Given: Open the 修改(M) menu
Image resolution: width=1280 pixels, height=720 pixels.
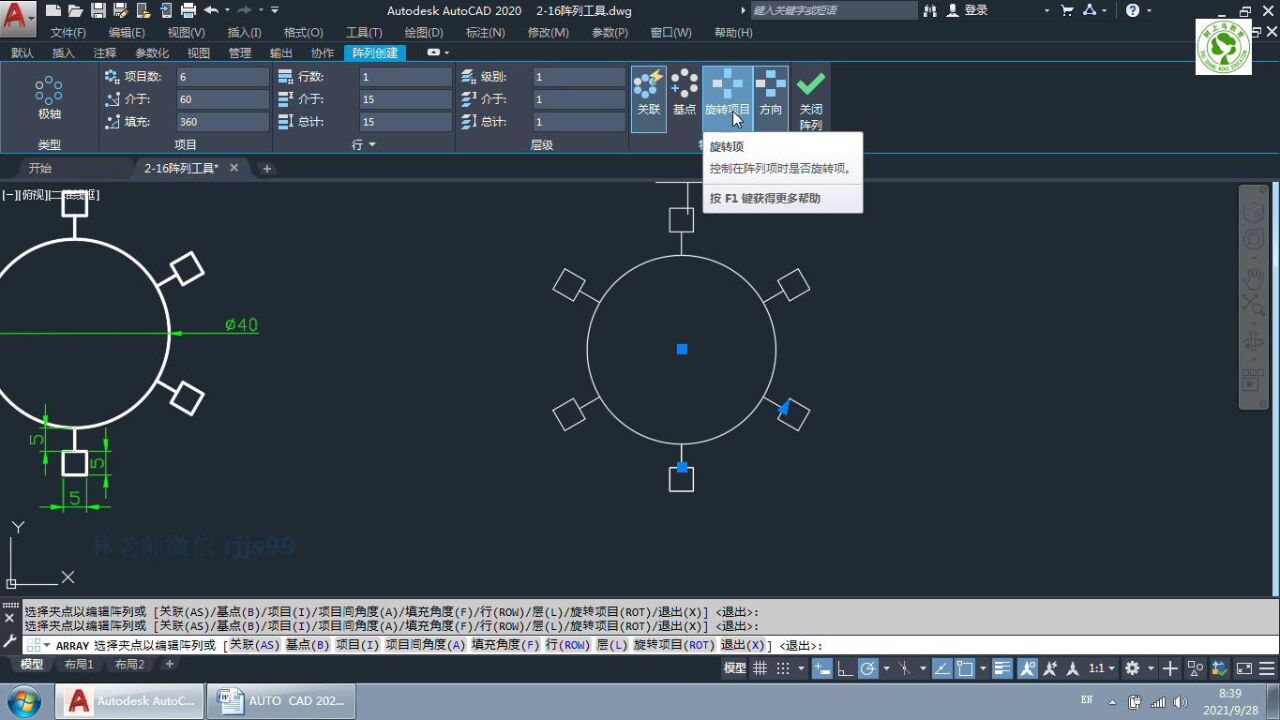Looking at the screenshot, I should (x=548, y=32).
